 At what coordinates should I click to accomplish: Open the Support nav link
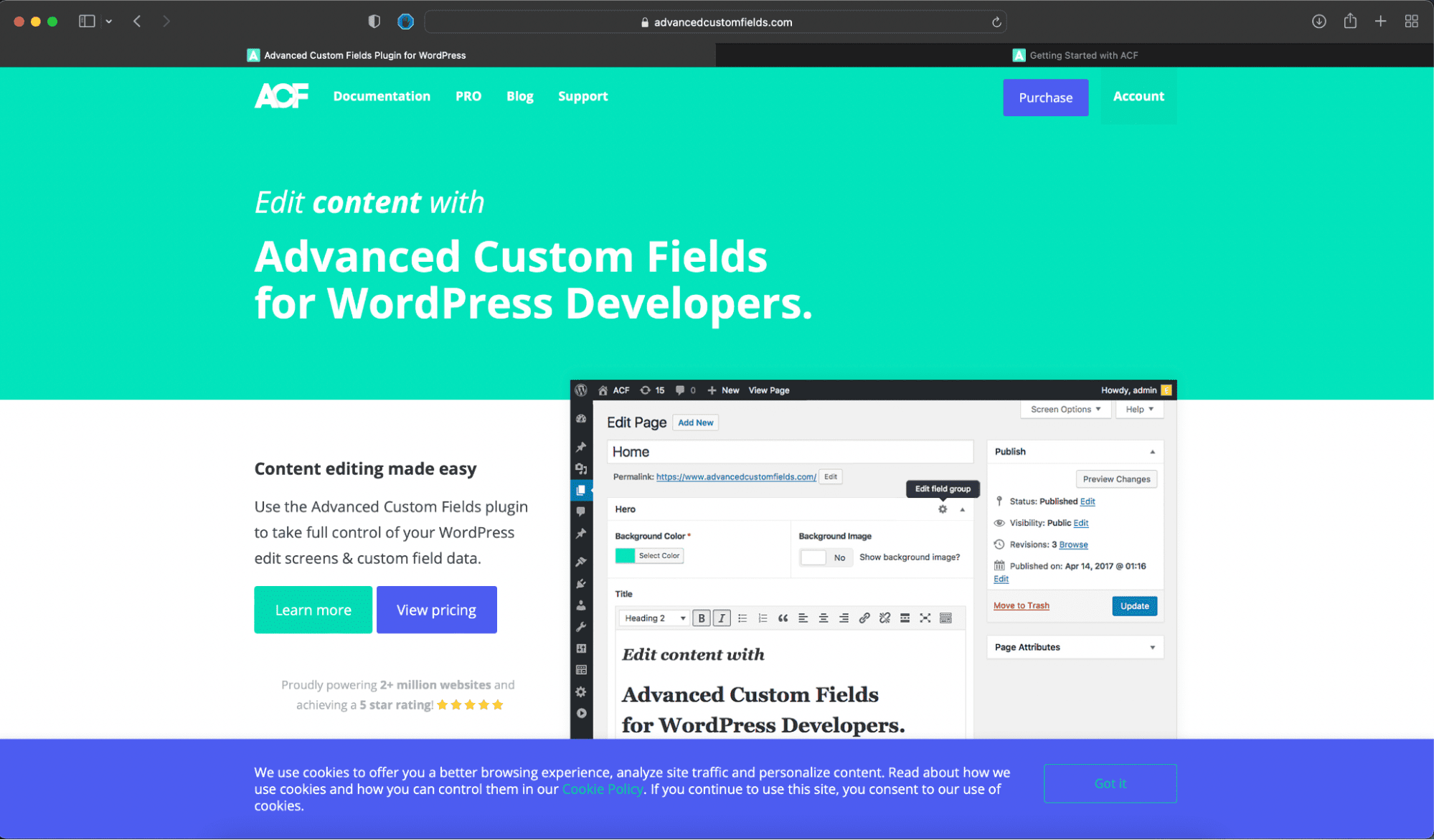(x=582, y=96)
